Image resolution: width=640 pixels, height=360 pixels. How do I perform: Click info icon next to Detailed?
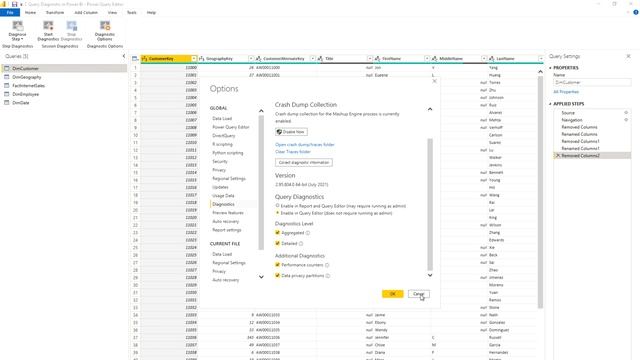pos(301,243)
